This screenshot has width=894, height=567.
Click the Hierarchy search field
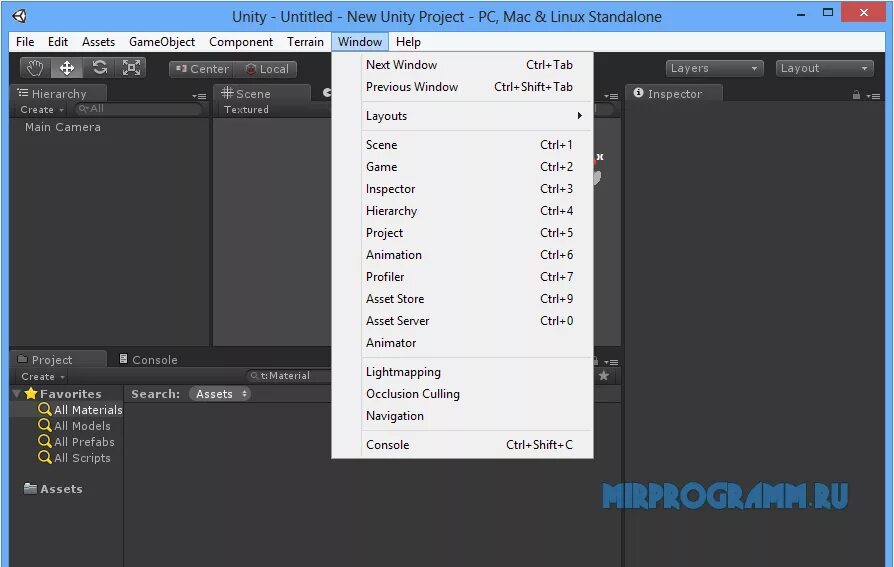click(139, 109)
